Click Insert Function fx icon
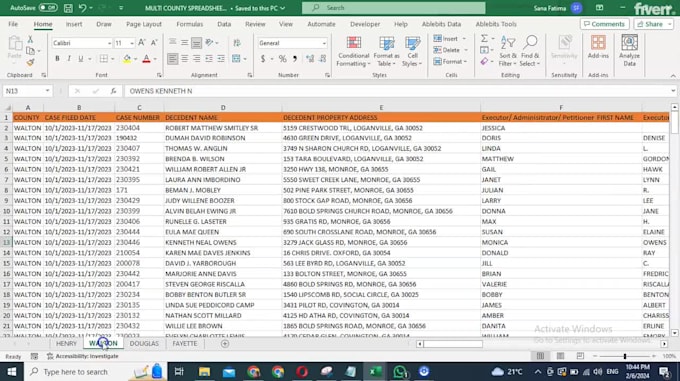Screen dimensions: 680x381 tap(113, 91)
